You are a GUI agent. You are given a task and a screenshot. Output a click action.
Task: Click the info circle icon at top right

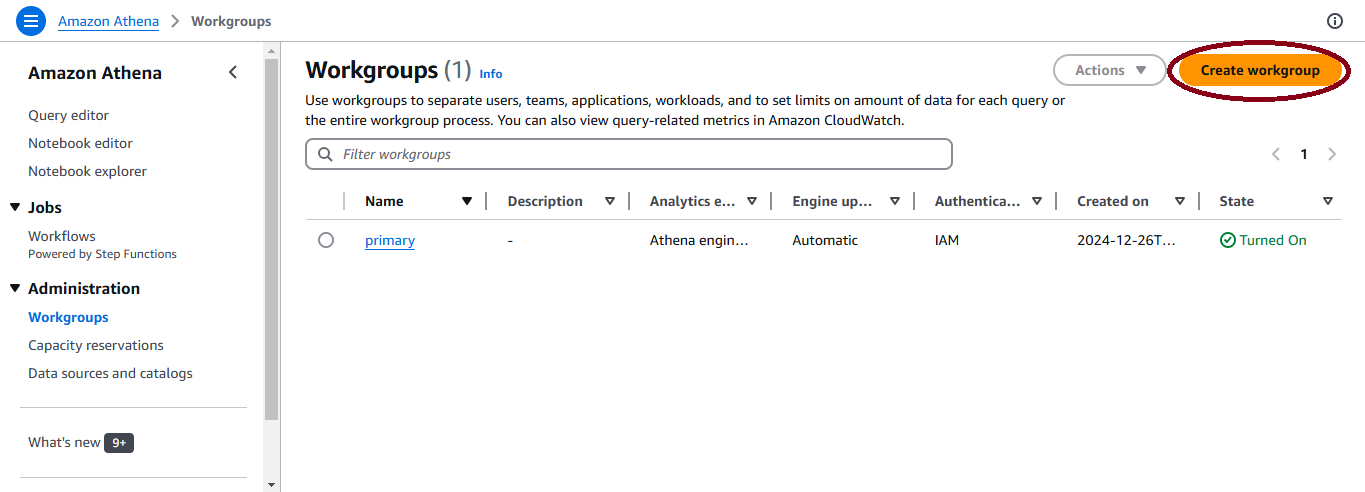pyautogui.click(x=1335, y=21)
